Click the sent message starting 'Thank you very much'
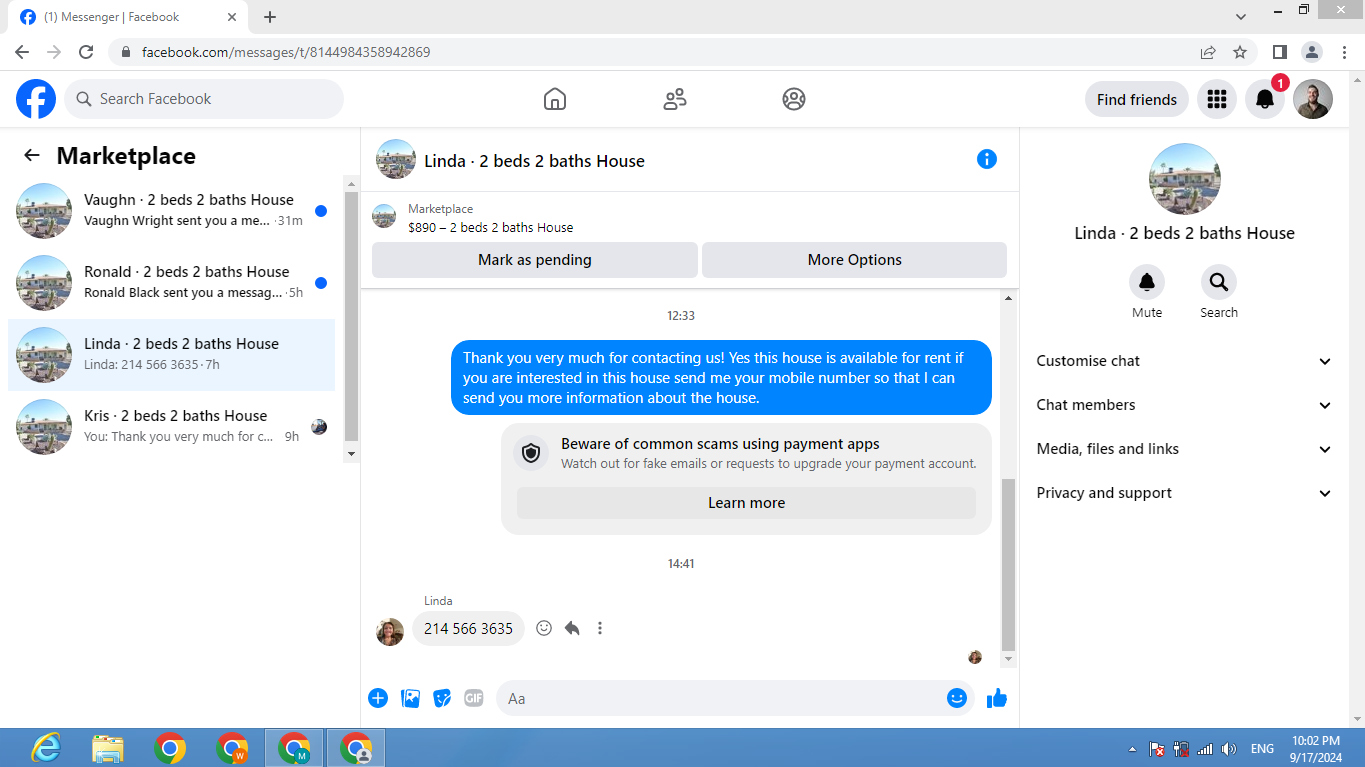 721,378
